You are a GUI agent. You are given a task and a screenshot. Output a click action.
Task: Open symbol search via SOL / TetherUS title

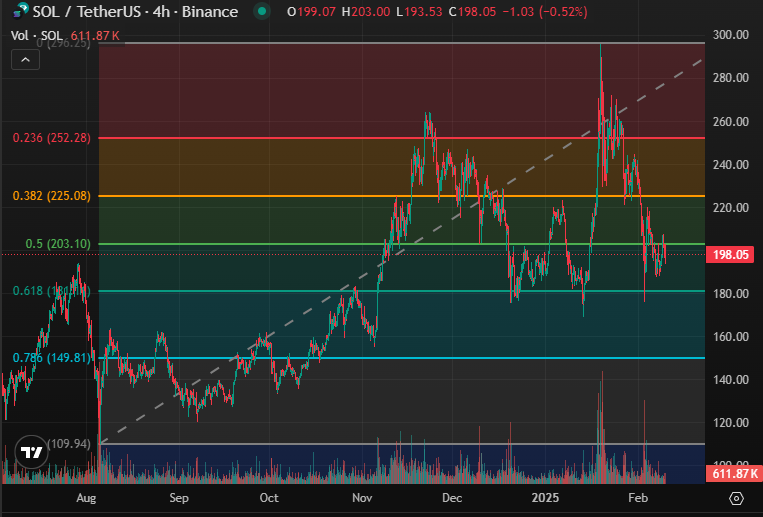pos(135,11)
